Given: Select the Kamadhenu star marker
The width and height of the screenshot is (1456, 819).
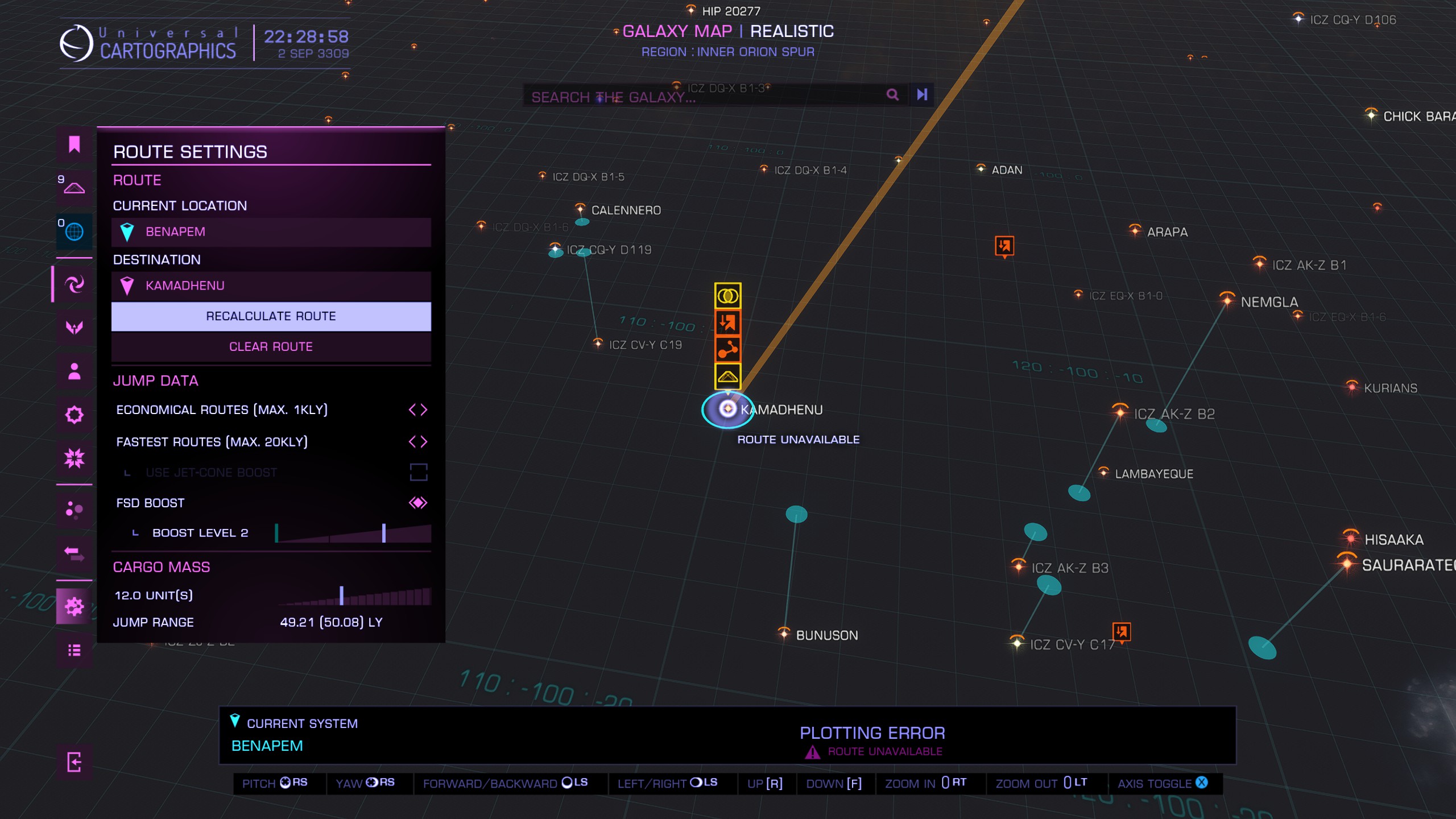Looking at the screenshot, I should 727,408.
